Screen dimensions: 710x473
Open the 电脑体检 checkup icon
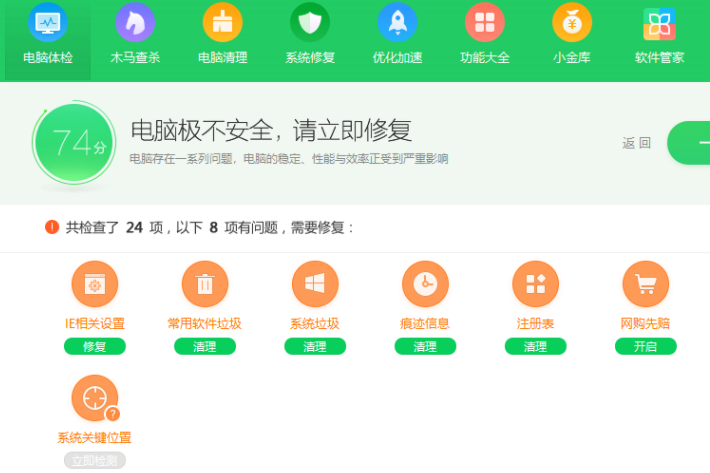point(48,22)
